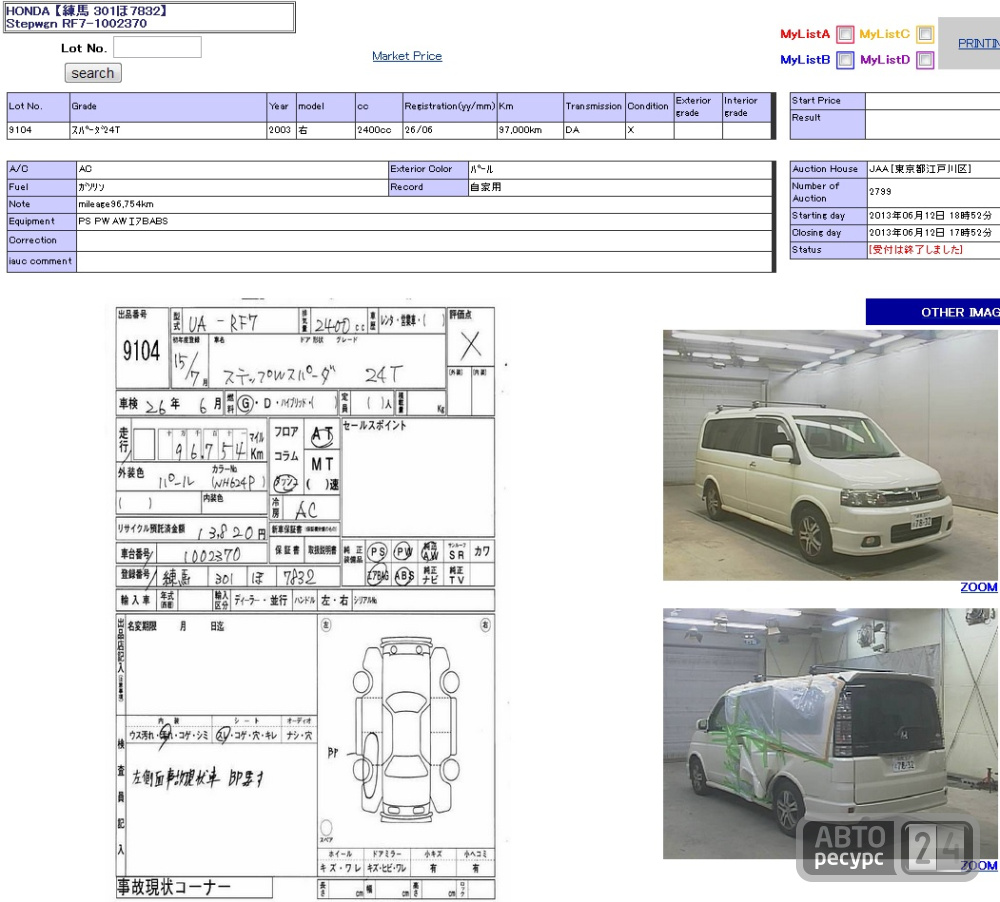Select the Closing day date value
The height and width of the screenshot is (902, 1000).
pyautogui.click(x=930, y=233)
